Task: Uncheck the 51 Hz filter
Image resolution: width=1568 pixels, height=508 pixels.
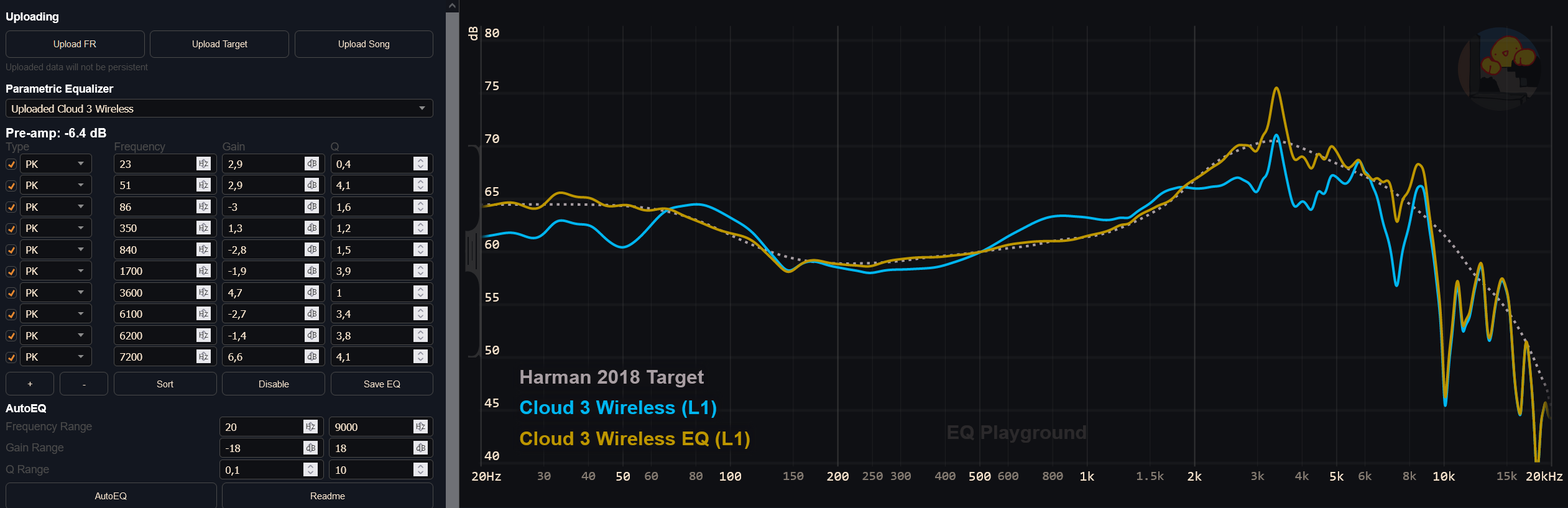Action: (x=11, y=185)
